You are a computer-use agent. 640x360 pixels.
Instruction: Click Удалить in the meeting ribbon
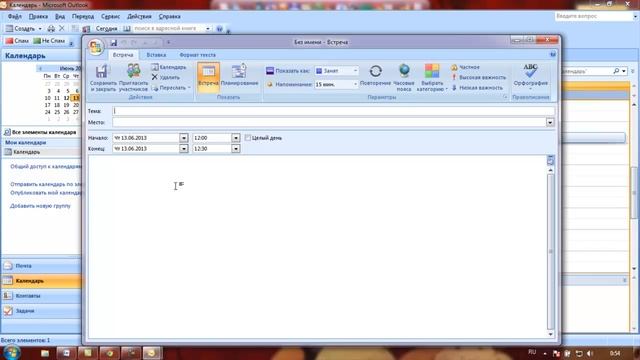166,77
